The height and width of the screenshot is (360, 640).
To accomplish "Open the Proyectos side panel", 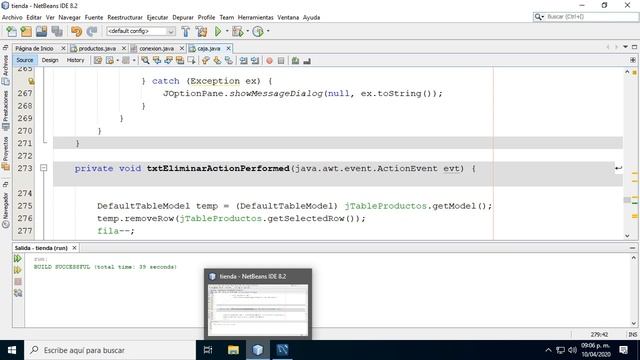I will pos(5,153).
